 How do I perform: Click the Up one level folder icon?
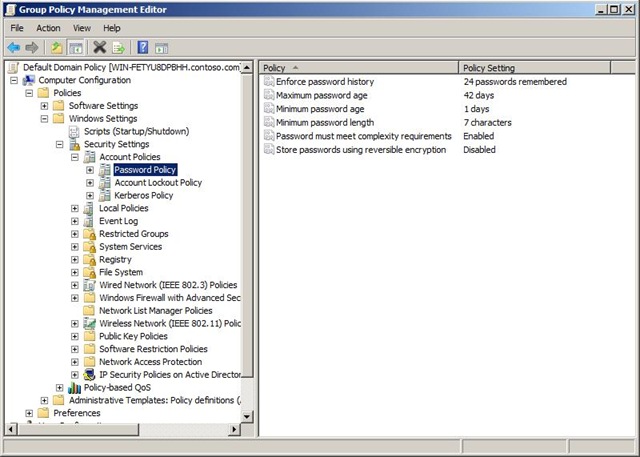[x=56, y=48]
